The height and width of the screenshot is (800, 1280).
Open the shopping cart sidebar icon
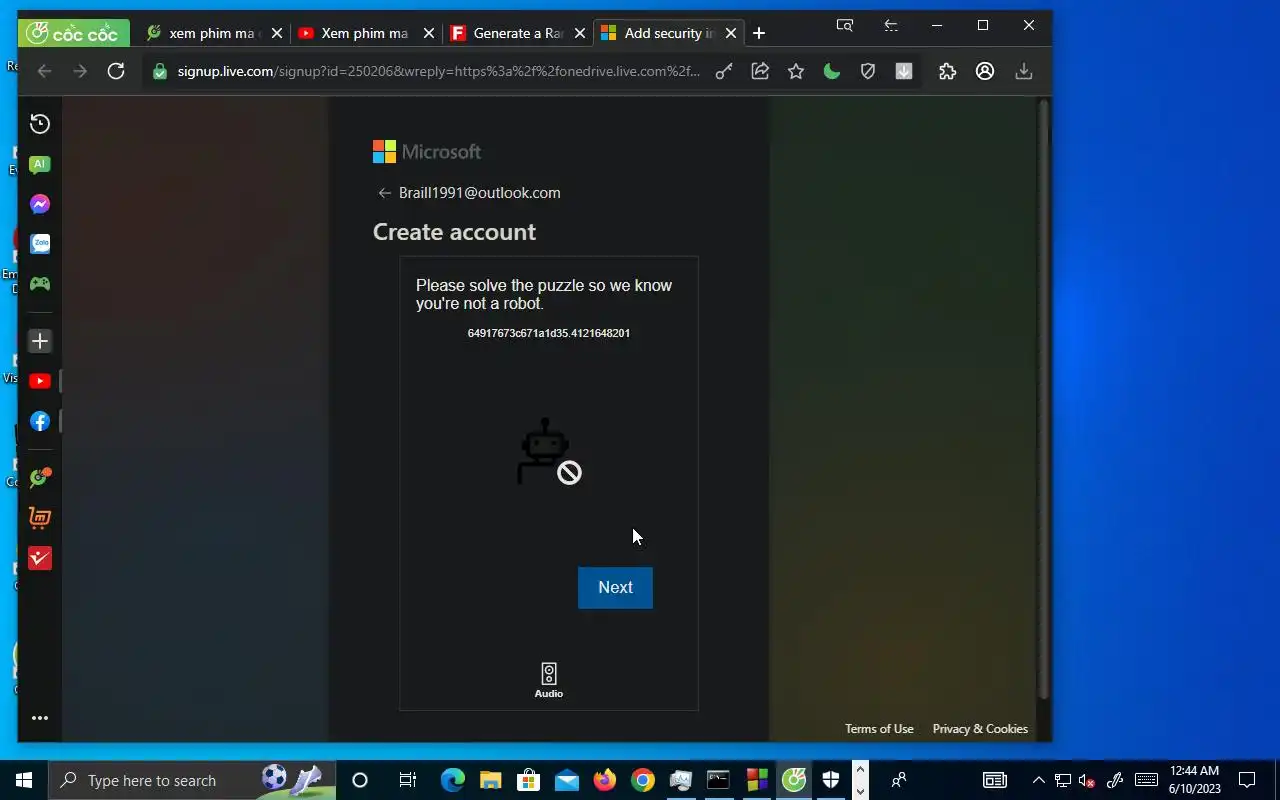pos(40,518)
